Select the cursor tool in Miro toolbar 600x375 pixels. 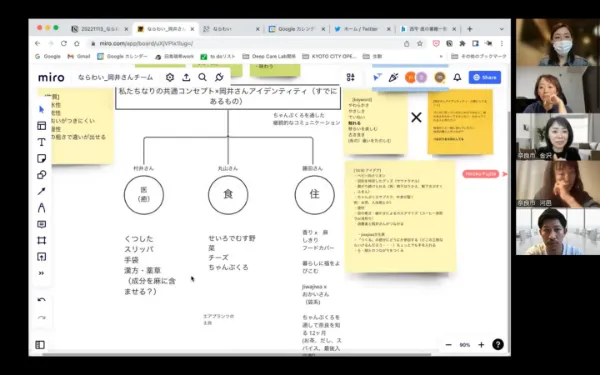point(42,110)
